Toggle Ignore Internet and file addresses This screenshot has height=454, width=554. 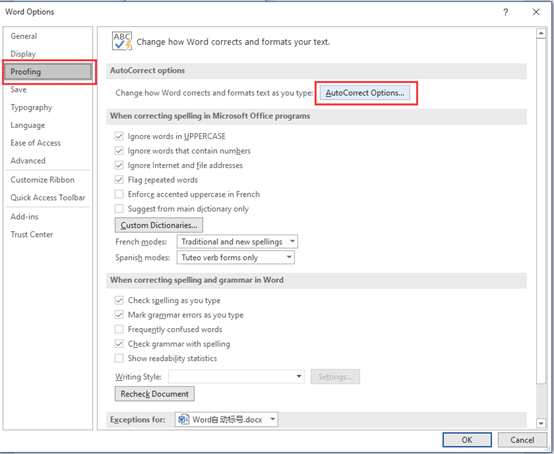(119, 165)
